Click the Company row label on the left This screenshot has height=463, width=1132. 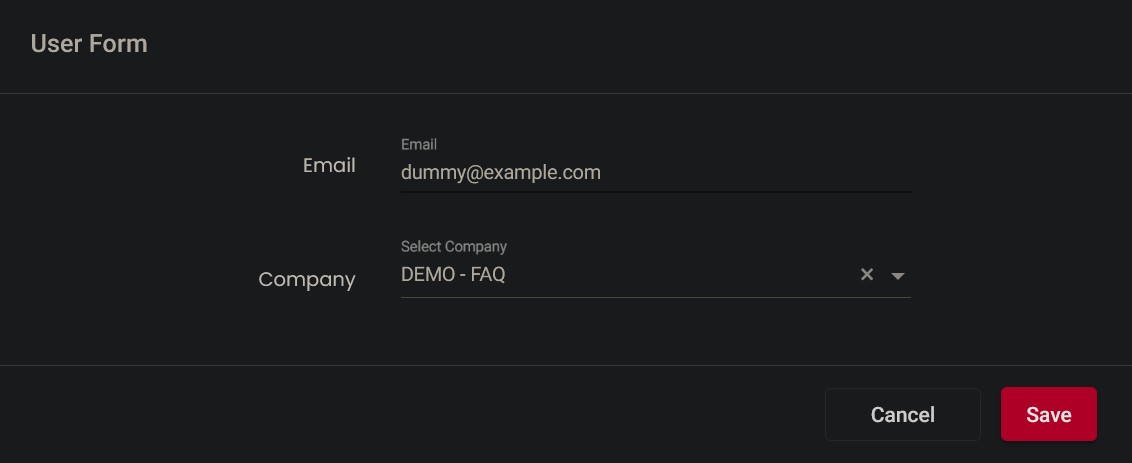(307, 280)
